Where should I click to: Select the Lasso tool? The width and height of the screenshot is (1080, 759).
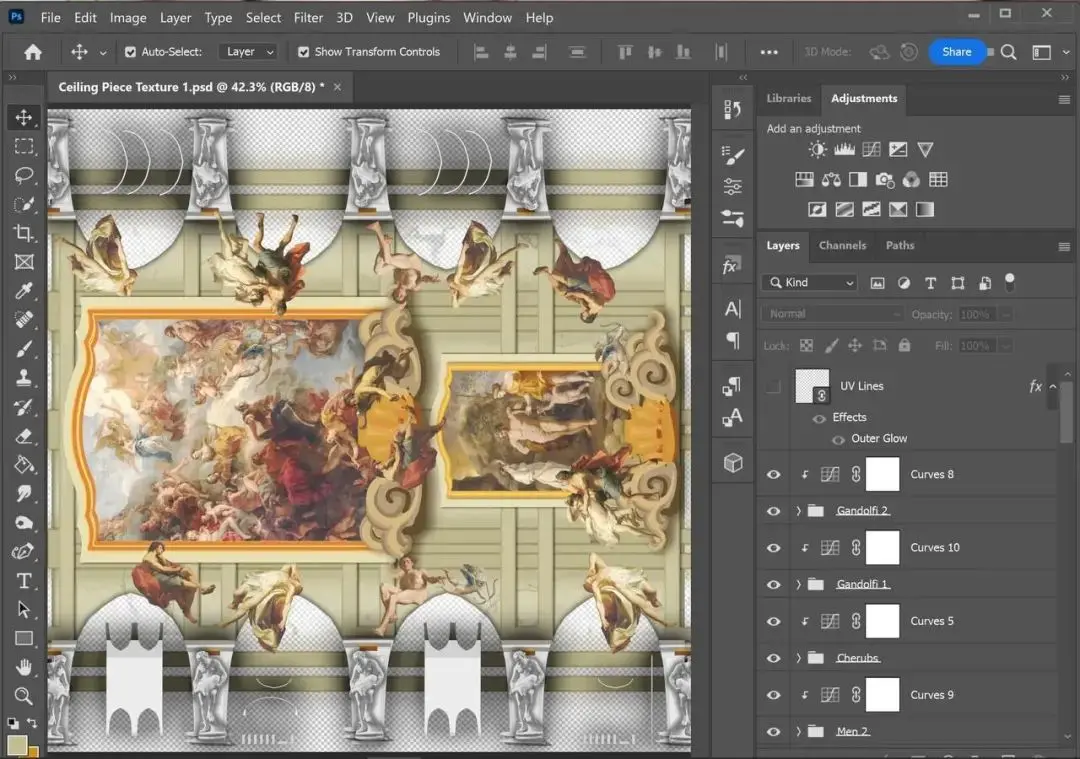tap(24, 175)
